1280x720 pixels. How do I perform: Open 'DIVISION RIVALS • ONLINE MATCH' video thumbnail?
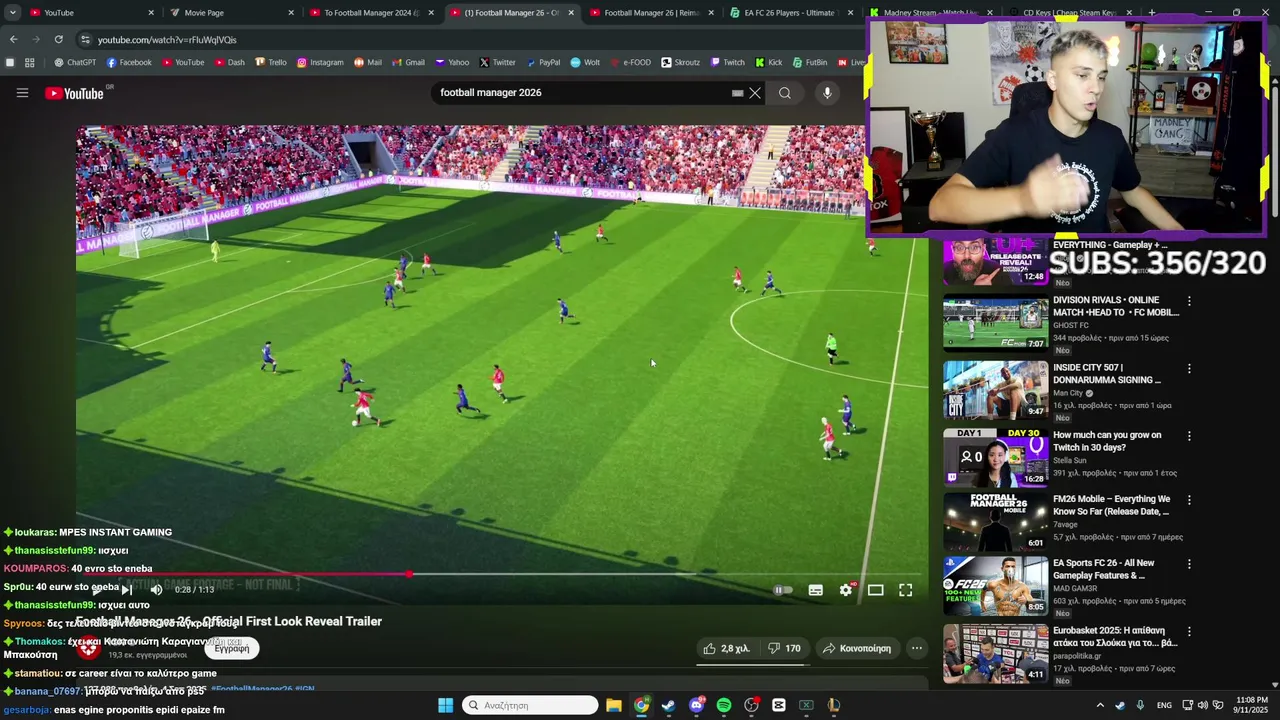[x=996, y=322]
